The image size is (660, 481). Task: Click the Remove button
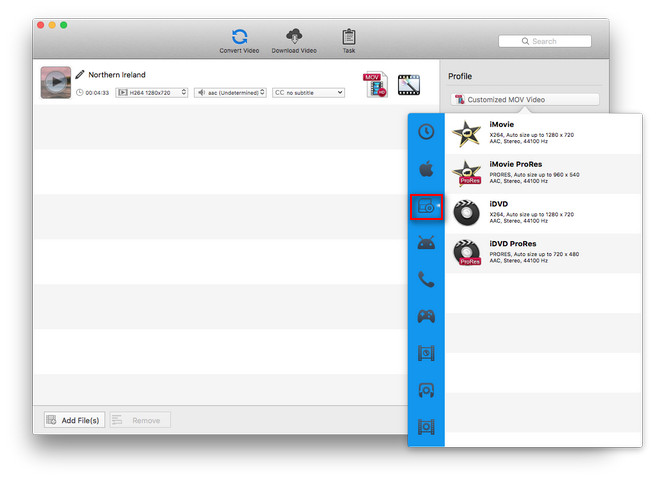140,420
